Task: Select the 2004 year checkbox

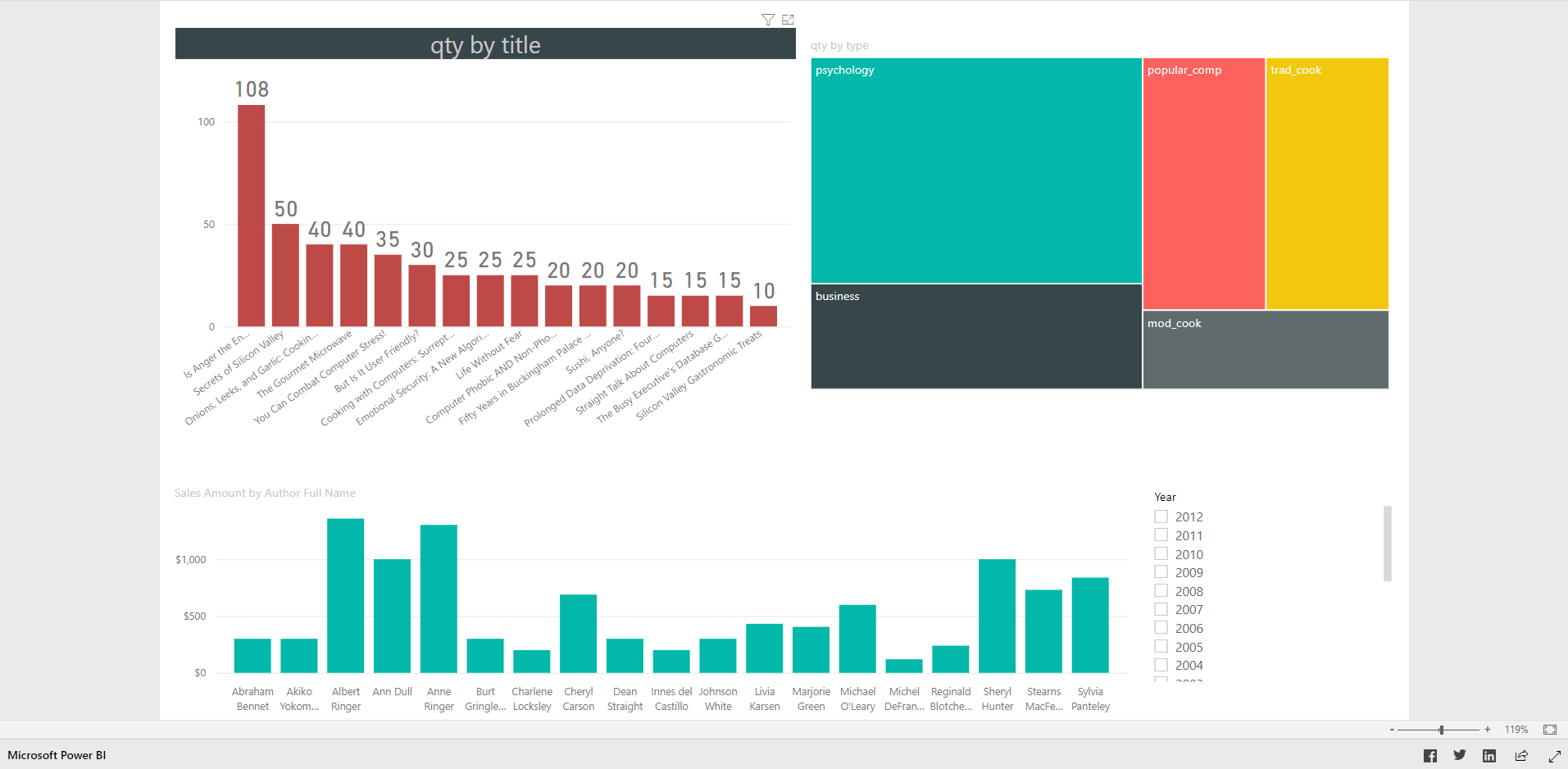Action: coord(1161,665)
